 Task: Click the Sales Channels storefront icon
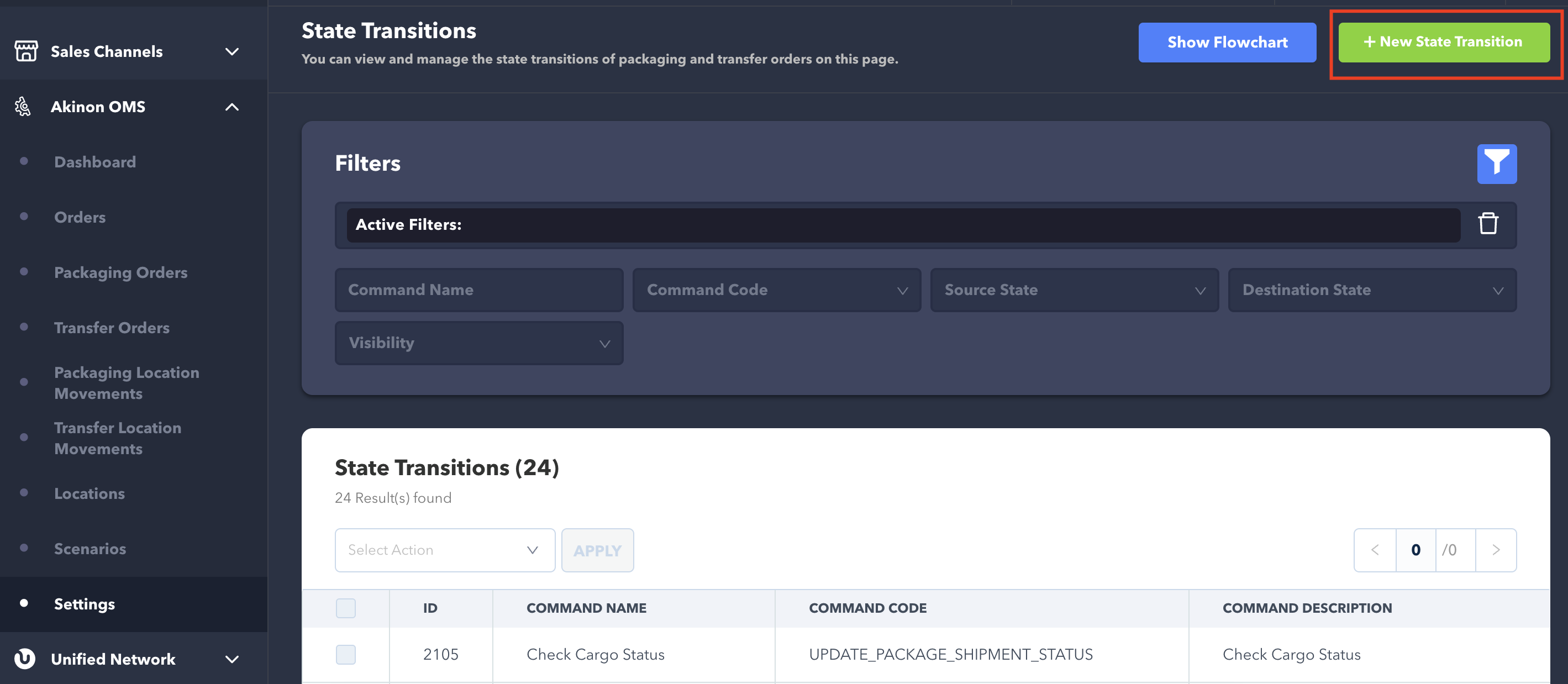(25, 51)
